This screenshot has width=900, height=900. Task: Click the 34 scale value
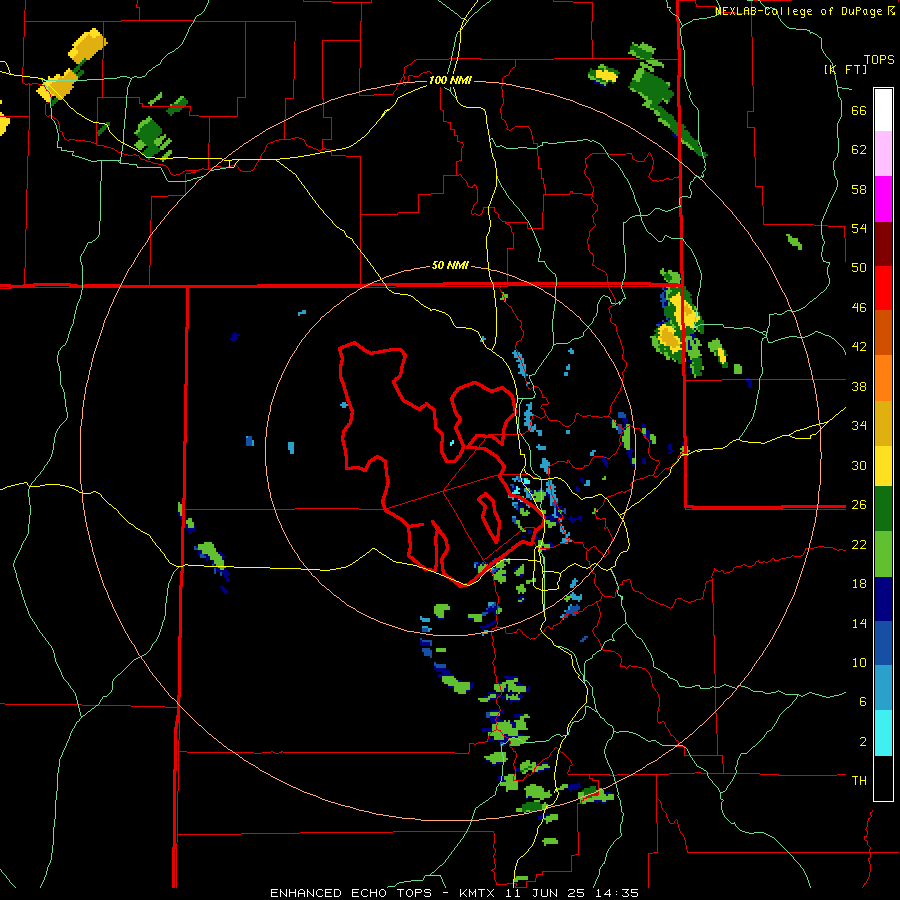(859, 426)
